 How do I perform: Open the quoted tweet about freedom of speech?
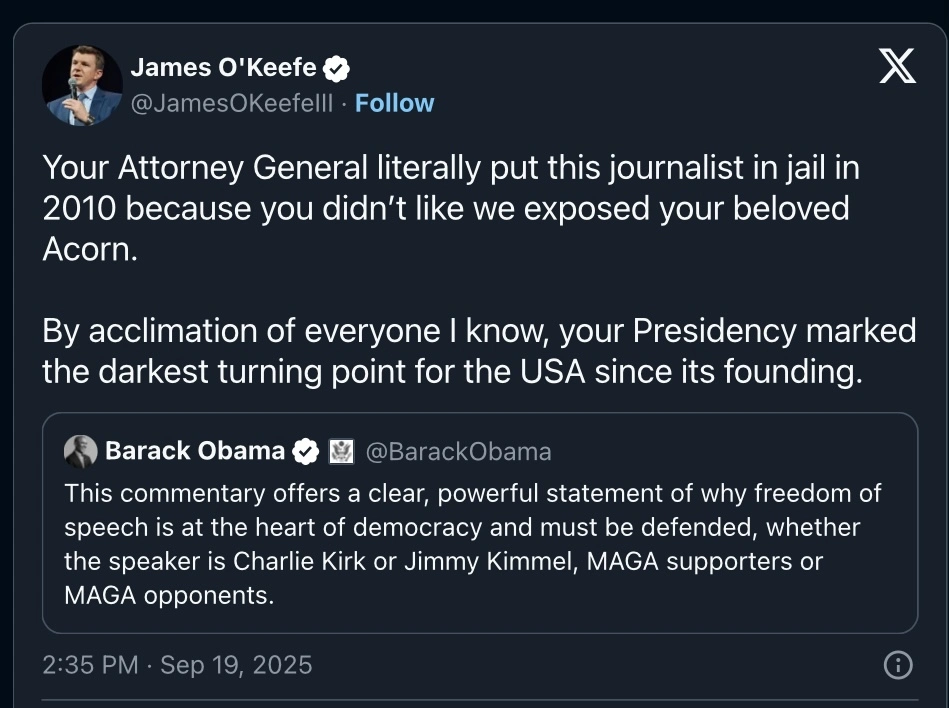(479, 543)
